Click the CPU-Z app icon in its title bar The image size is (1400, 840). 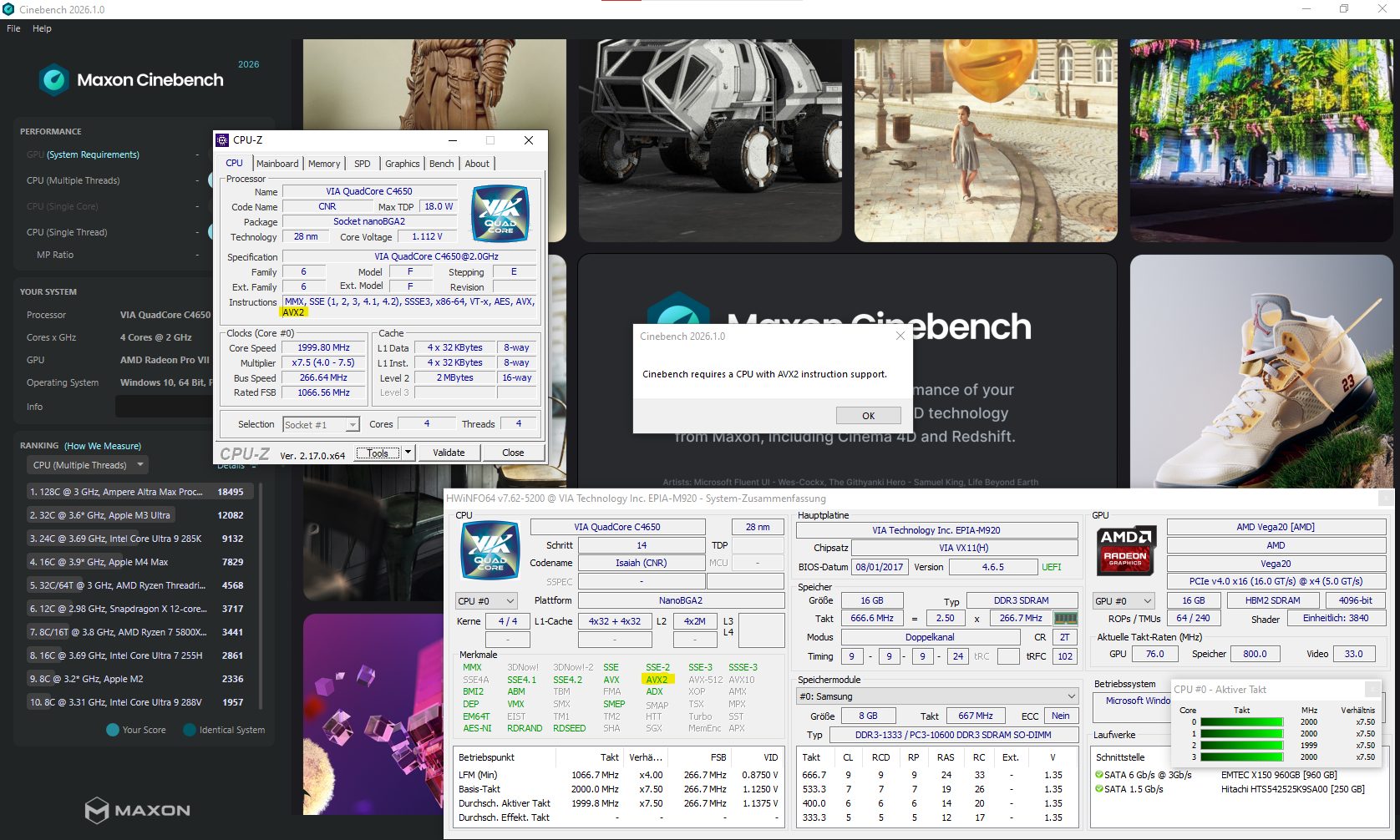[222, 140]
